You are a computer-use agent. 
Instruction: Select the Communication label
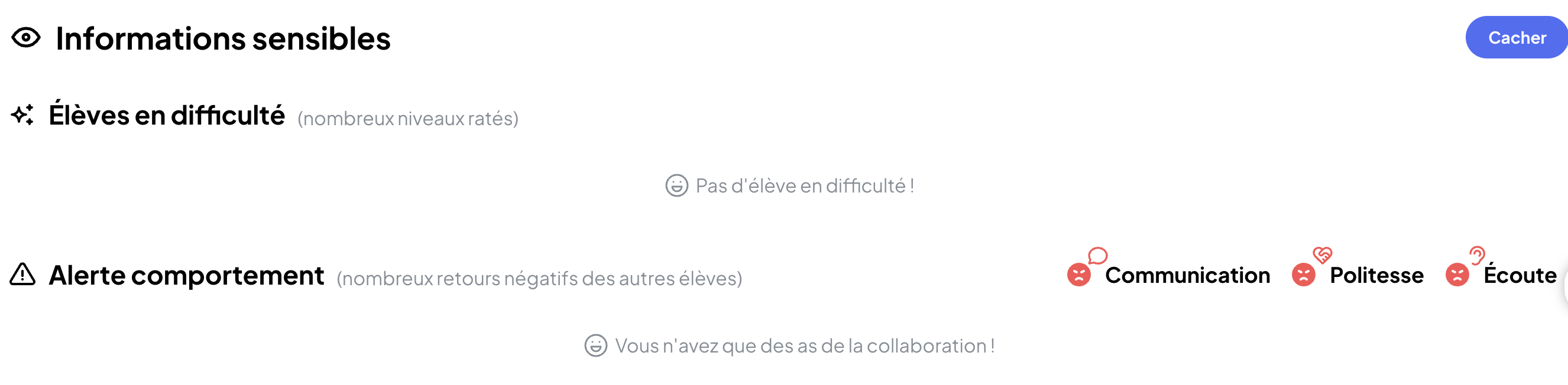click(1187, 276)
